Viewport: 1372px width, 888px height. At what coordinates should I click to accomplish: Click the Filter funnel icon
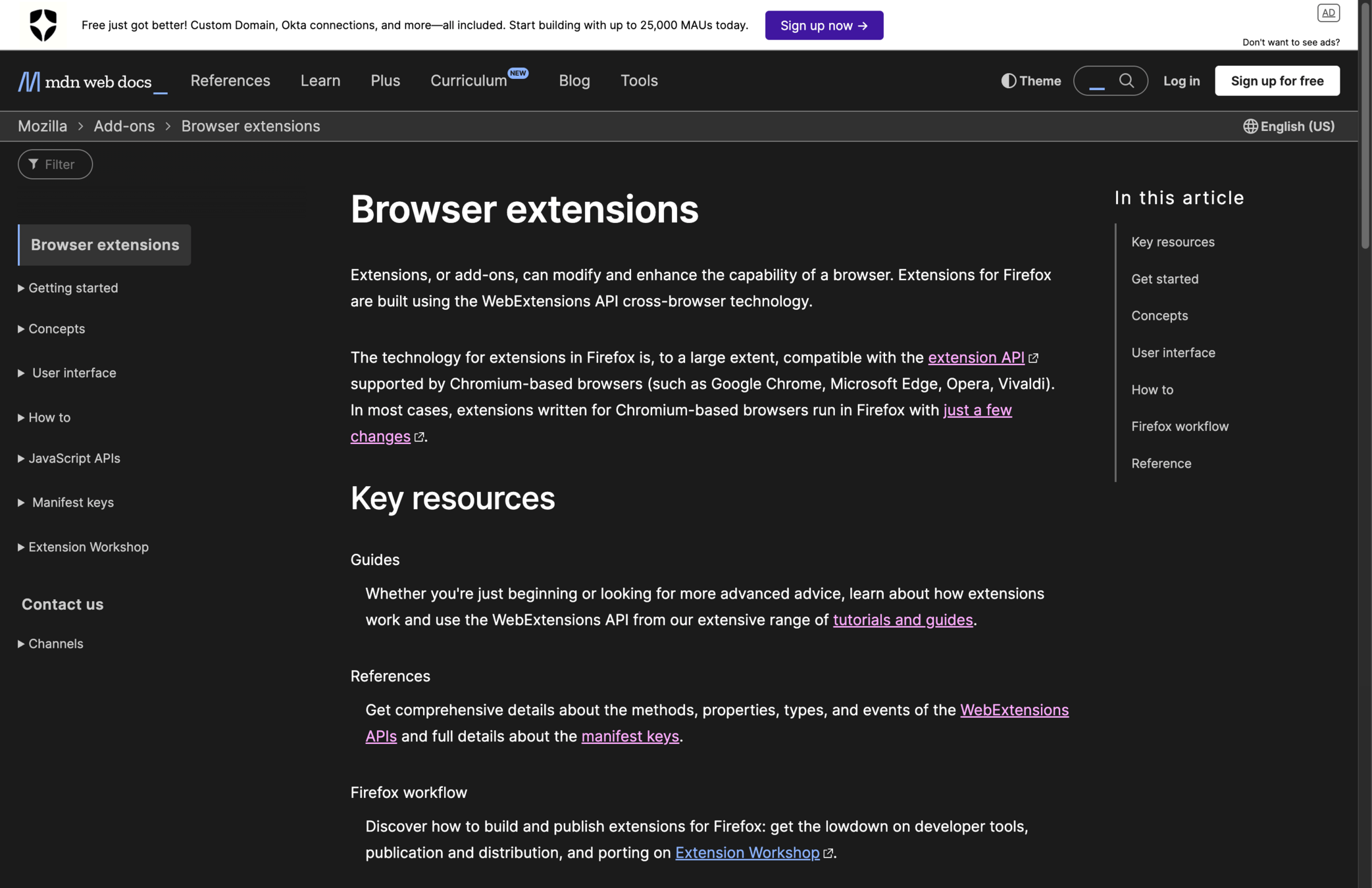[x=34, y=164]
